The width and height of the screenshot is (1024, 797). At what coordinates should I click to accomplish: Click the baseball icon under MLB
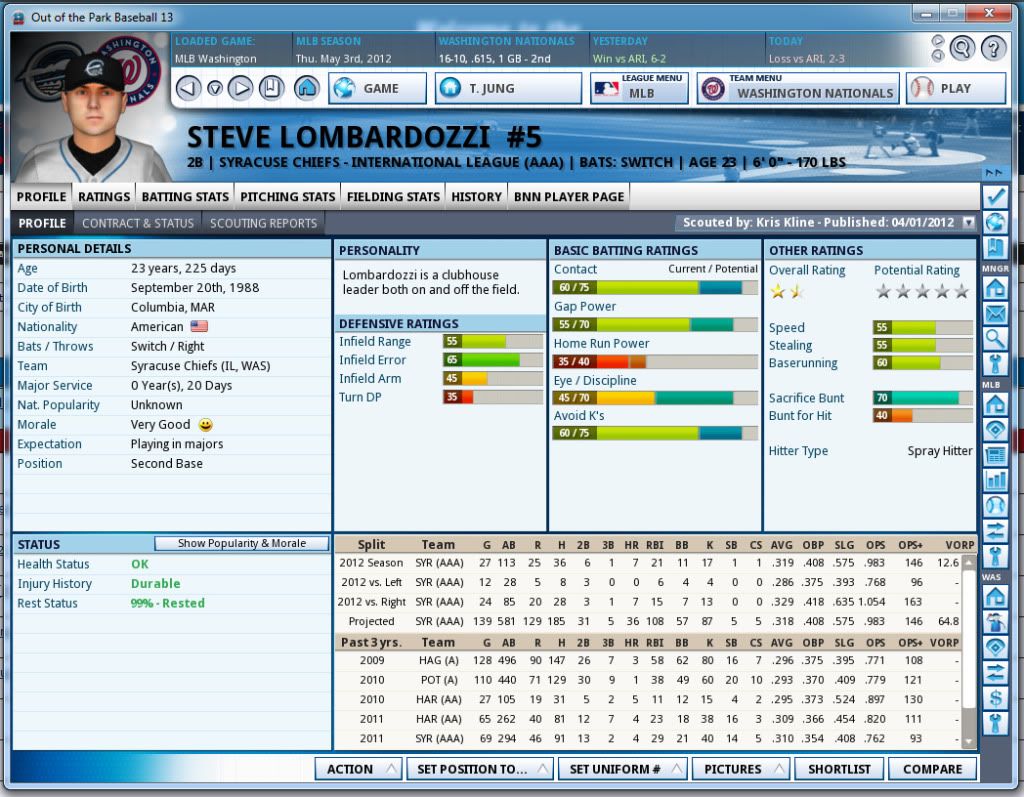point(995,506)
